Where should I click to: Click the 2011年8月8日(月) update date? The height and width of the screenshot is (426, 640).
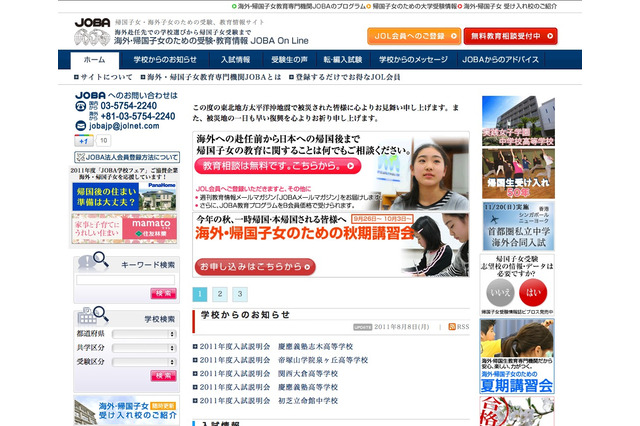pyautogui.click(x=402, y=326)
